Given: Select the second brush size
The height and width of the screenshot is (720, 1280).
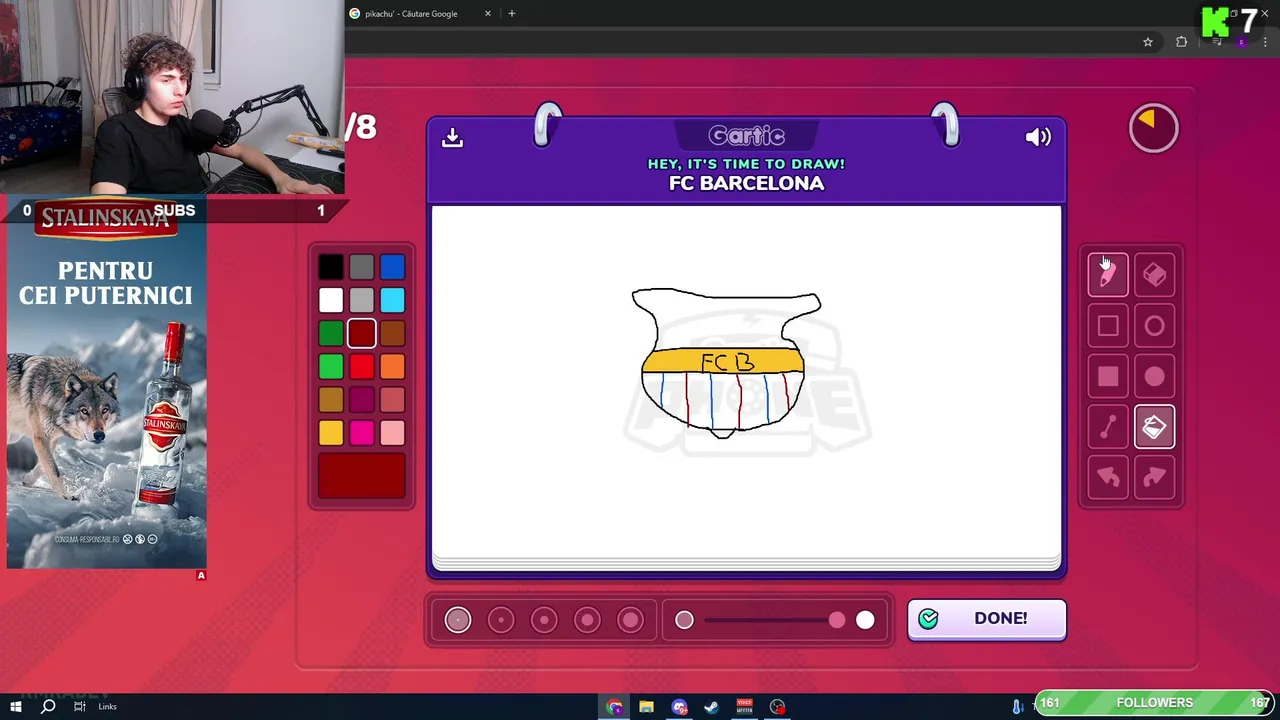Looking at the screenshot, I should 501,620.
